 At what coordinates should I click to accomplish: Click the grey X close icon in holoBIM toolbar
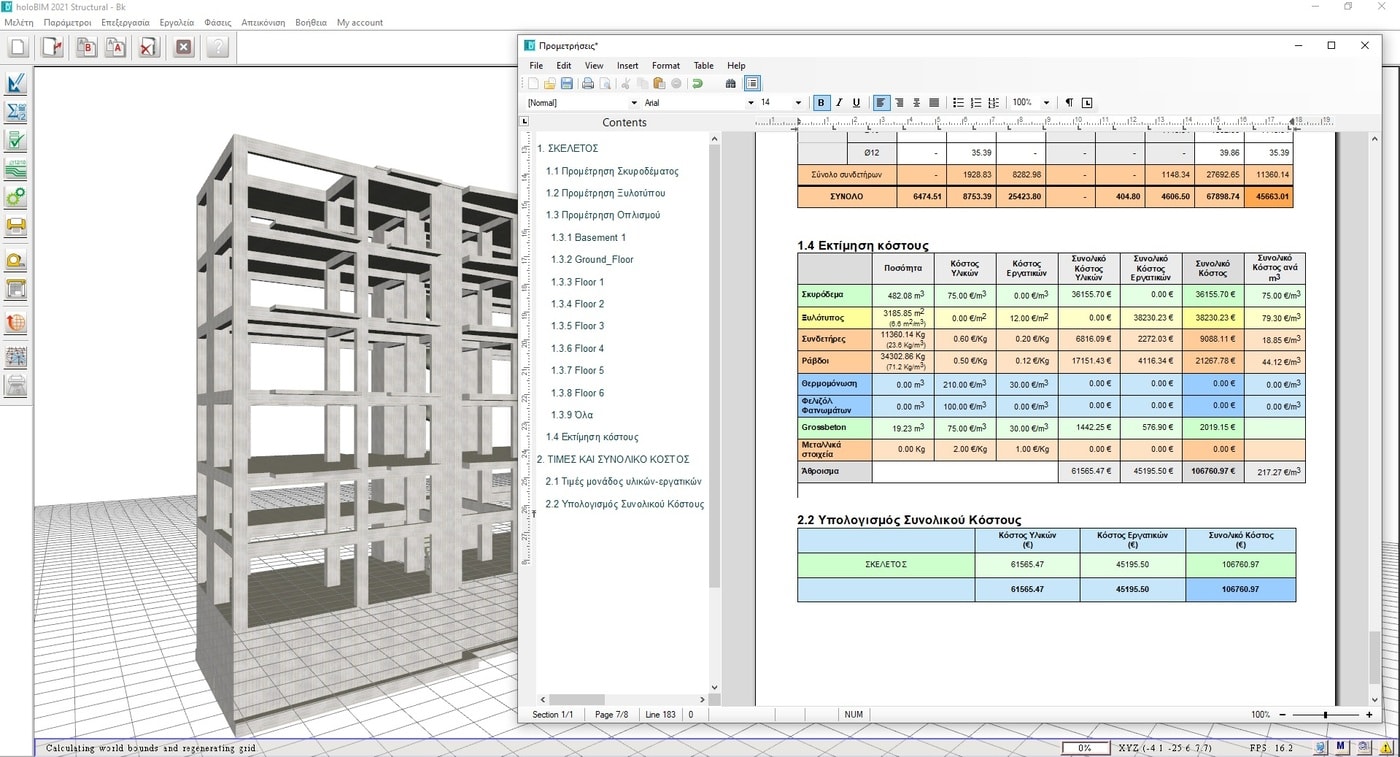click(184, 47)
